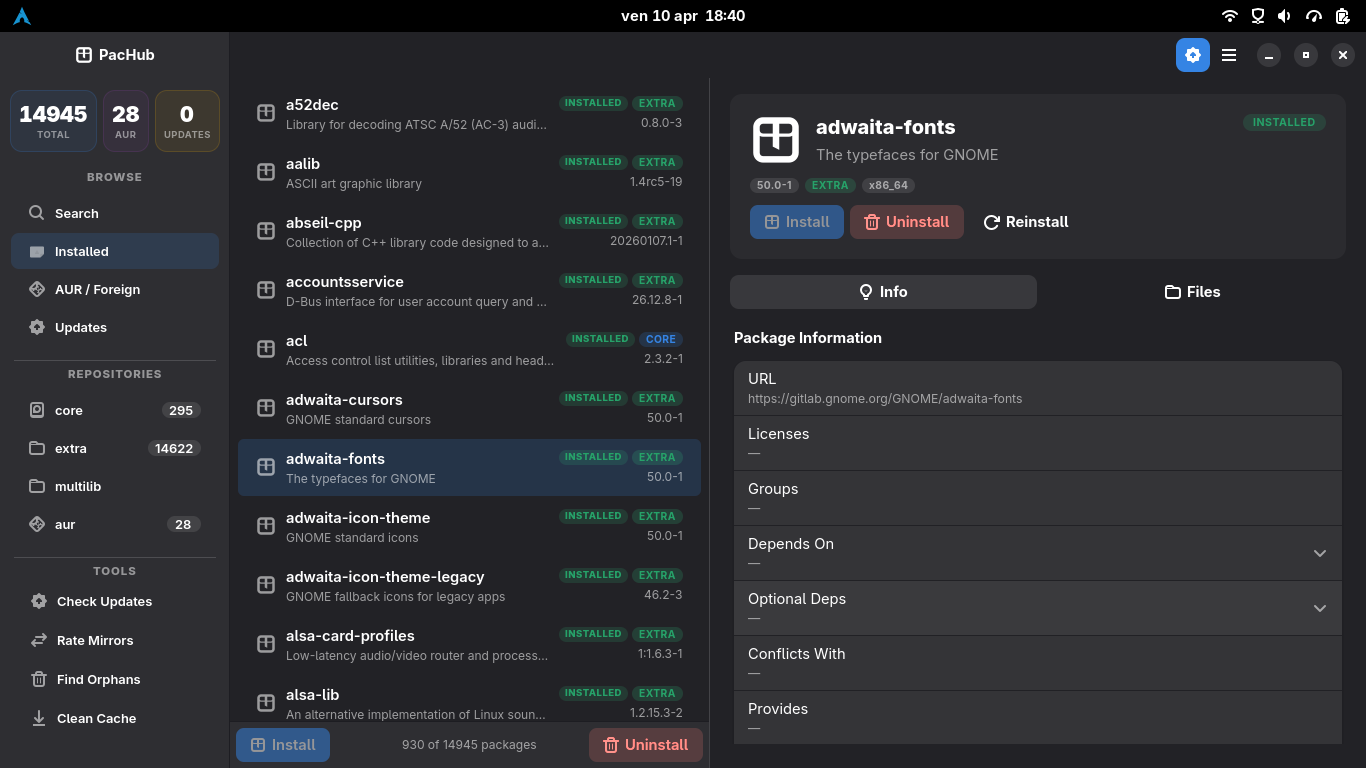Open AUR / Foreign packages view

click(x=115, y=289)
